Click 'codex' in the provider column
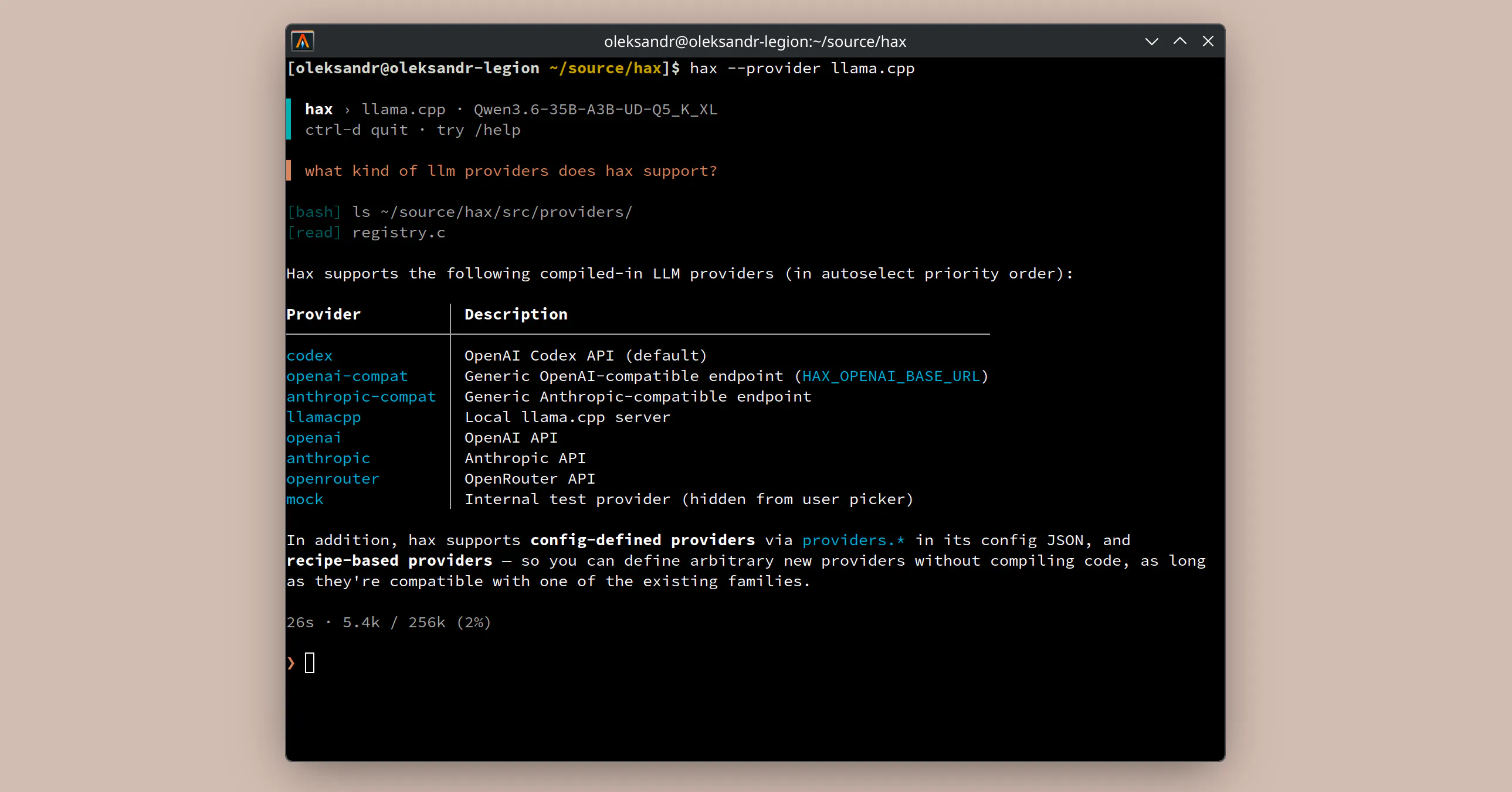Screen dimensions: 1512x792 (x=309, y=356)
